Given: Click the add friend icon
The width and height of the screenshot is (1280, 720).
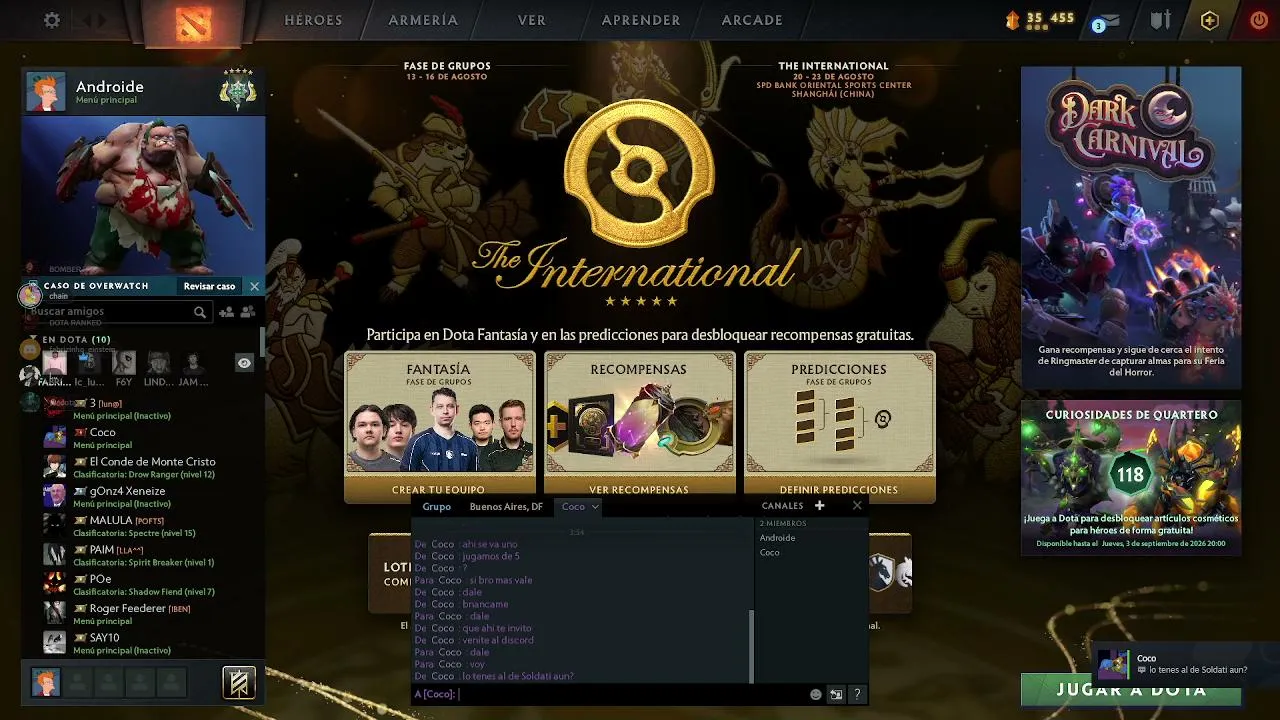Looking at the screenshot, I should (x=226, y=312).
